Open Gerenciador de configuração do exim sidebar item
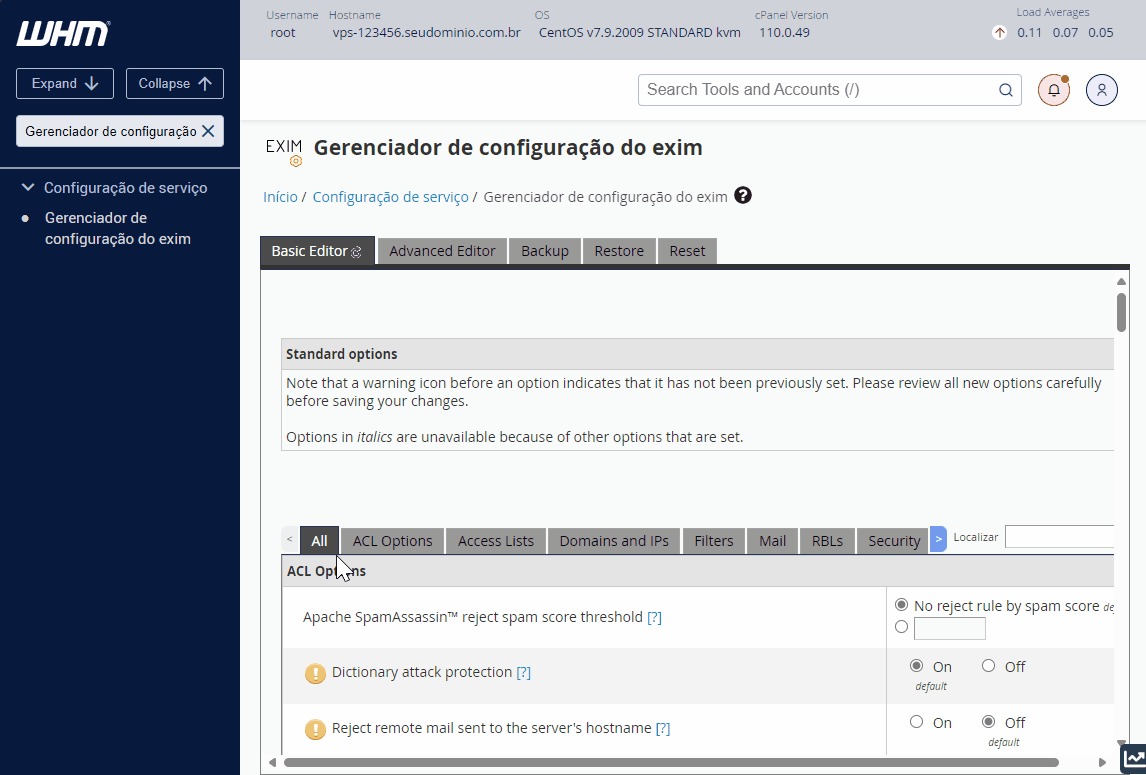This screenshot has width=1146, height=775. 118,228
